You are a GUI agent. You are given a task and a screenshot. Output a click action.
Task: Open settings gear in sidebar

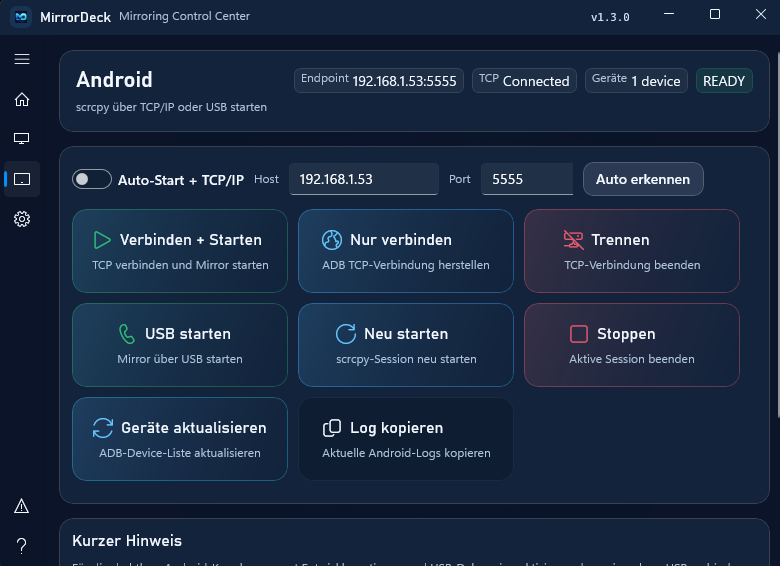[x=22, y=219]
